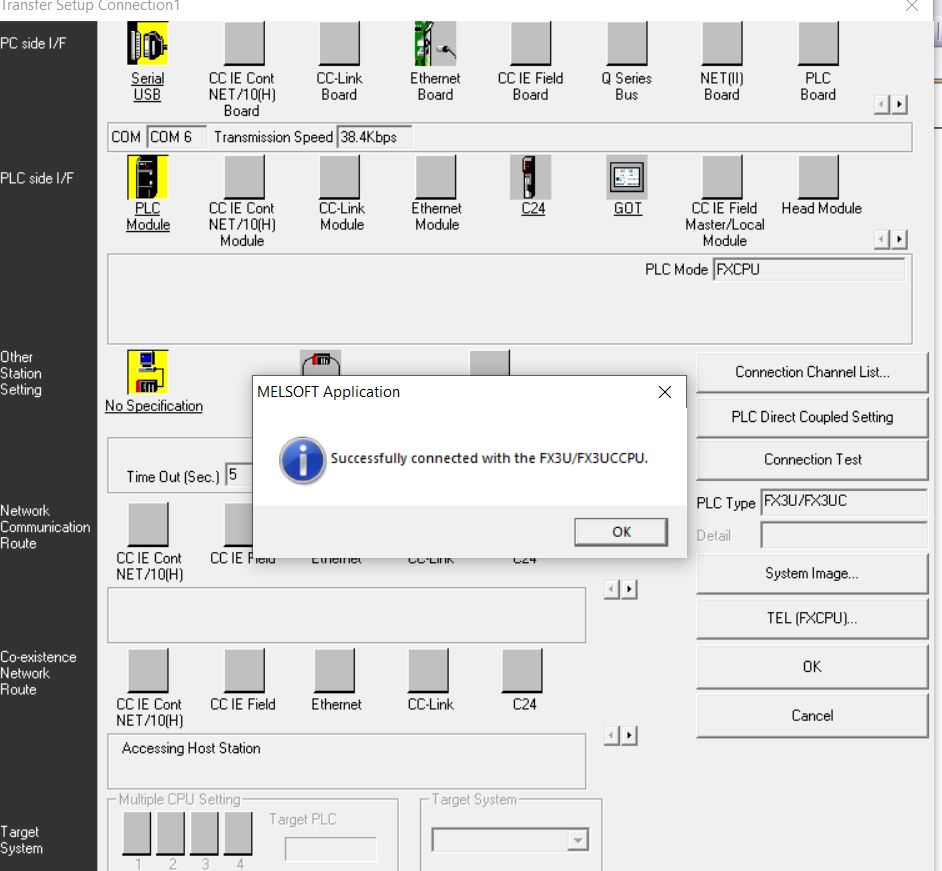Run the Connection Test
Viewport: 942px width, 871px height.
click(812, 460)
